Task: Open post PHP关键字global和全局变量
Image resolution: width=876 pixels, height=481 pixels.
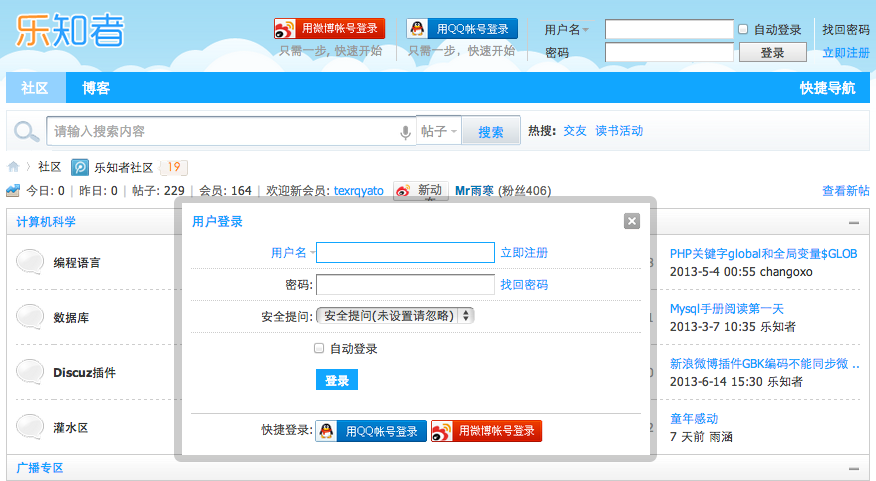Action: coord(763,254)
